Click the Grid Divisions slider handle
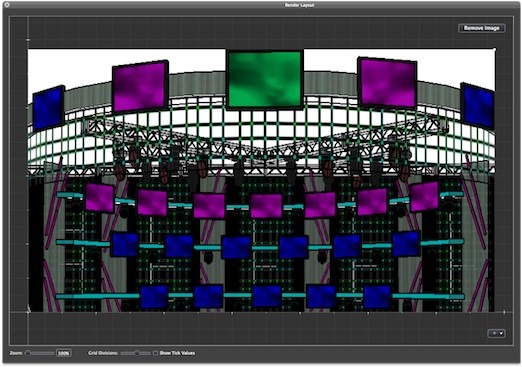 pos(137,353)
